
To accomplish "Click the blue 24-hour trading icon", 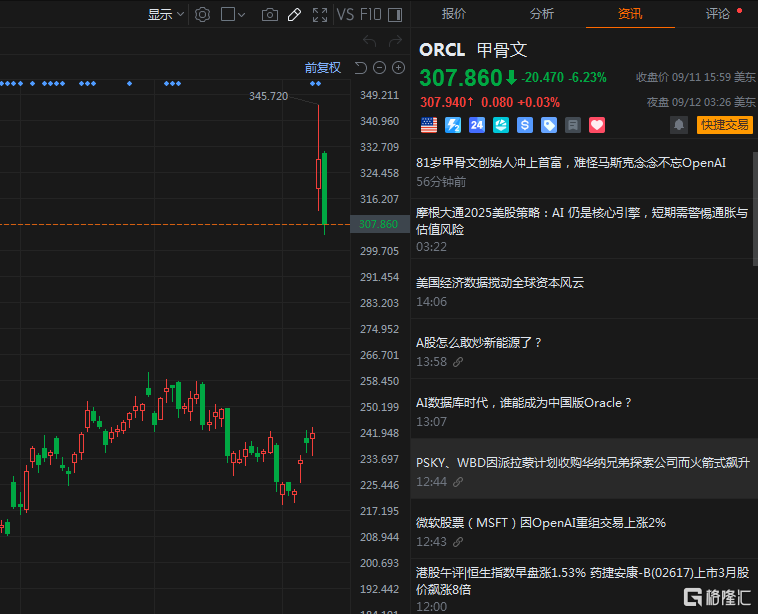I will pos(477,125).
